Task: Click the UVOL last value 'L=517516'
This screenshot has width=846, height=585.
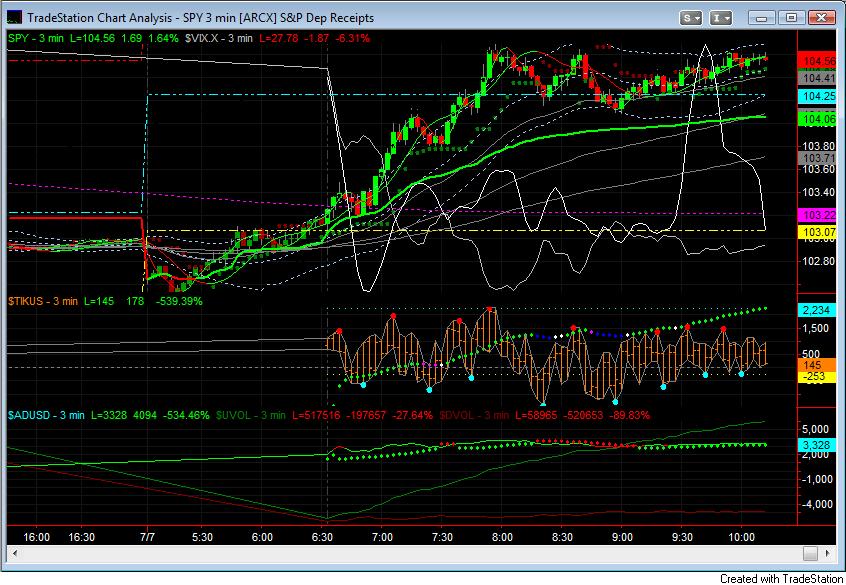Action: [x=315, y=415]
